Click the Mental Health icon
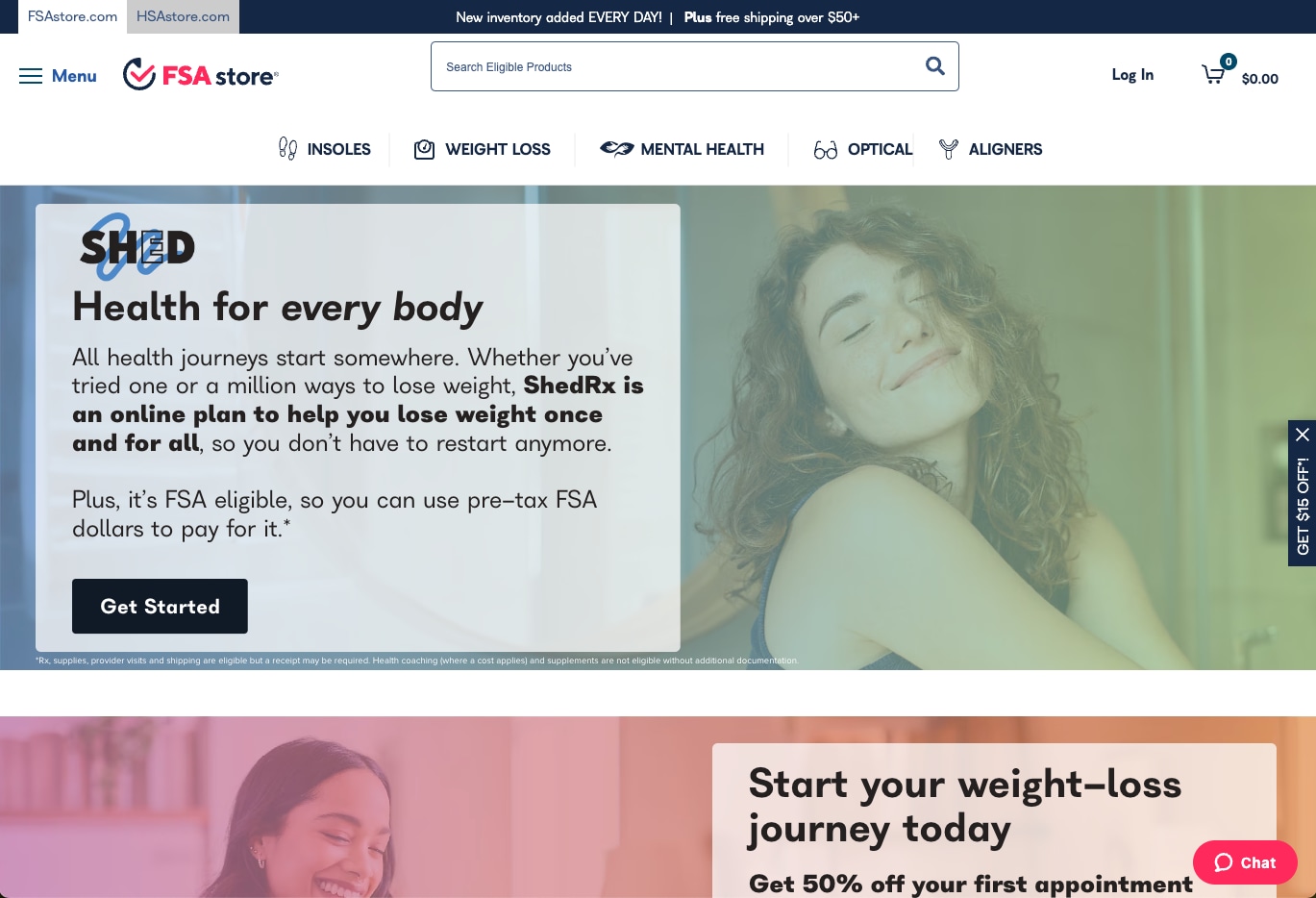The height and width of the screenshot is (898, 1316). pyautogui.click(x=616, y=149)
